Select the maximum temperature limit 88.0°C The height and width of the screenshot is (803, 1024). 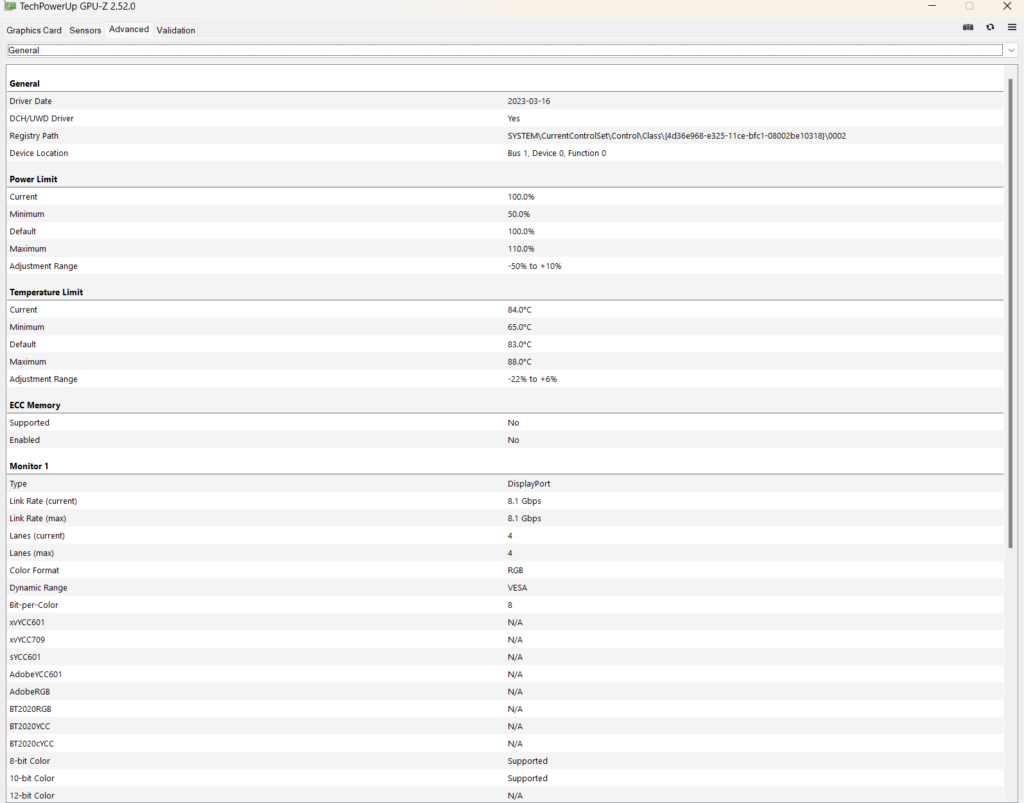[520, 362]
